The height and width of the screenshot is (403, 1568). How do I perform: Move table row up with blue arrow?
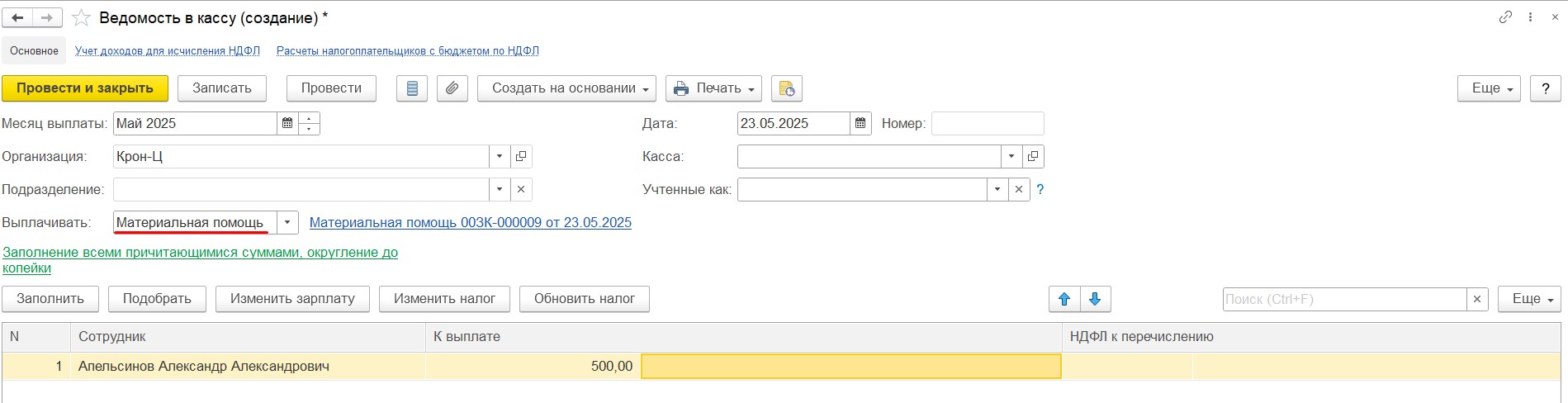(x=1064, y=299)
